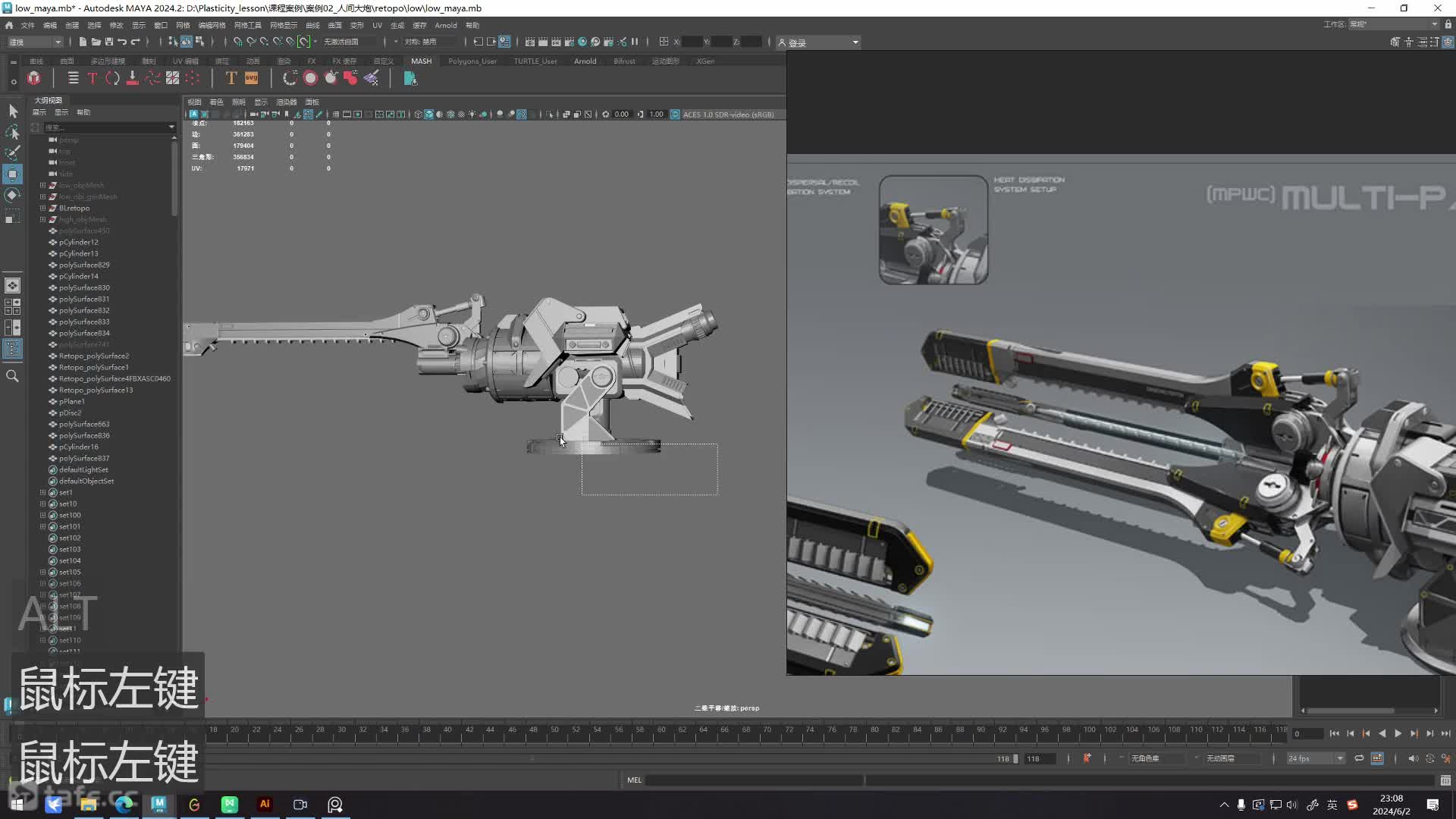Image resolution: width=1456 pixels, height=819 pixels.
Task: Toggle wireframe display in viewport toolbar
Action: [x=418, y=115]
